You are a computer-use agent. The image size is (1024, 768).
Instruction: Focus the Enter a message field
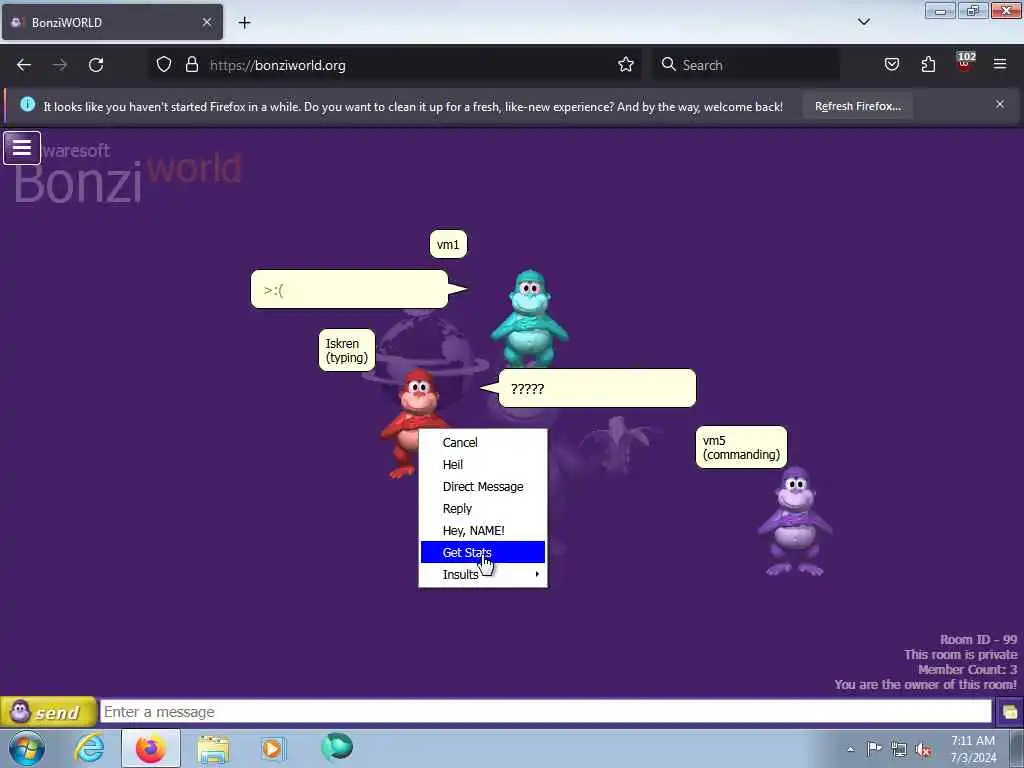coord(545,712)
